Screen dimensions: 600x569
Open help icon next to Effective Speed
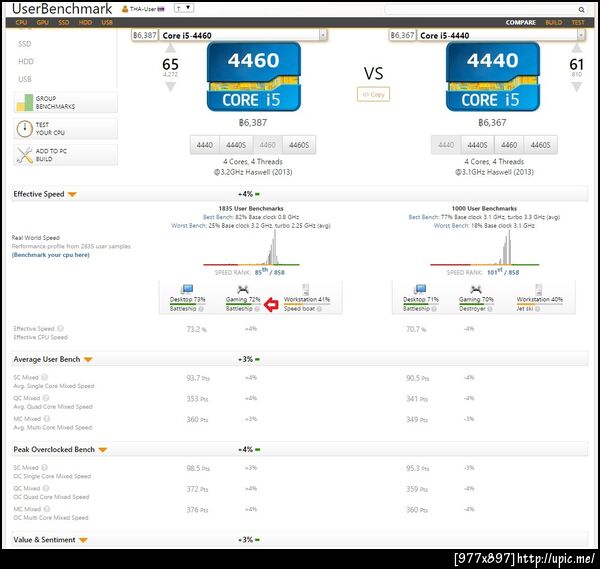point(60,328)
